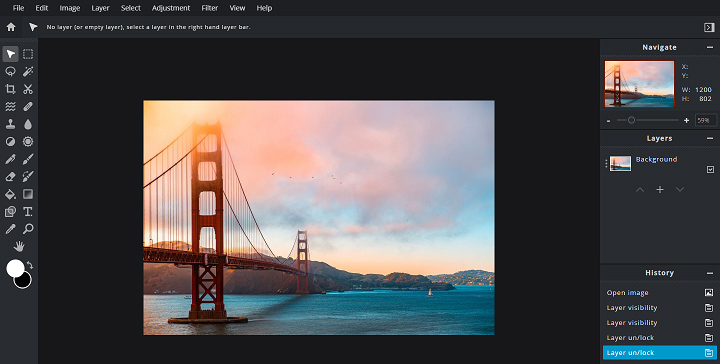Activate the Hand pan tool
This screenshot has width=720, height=364.
(19, 246)
